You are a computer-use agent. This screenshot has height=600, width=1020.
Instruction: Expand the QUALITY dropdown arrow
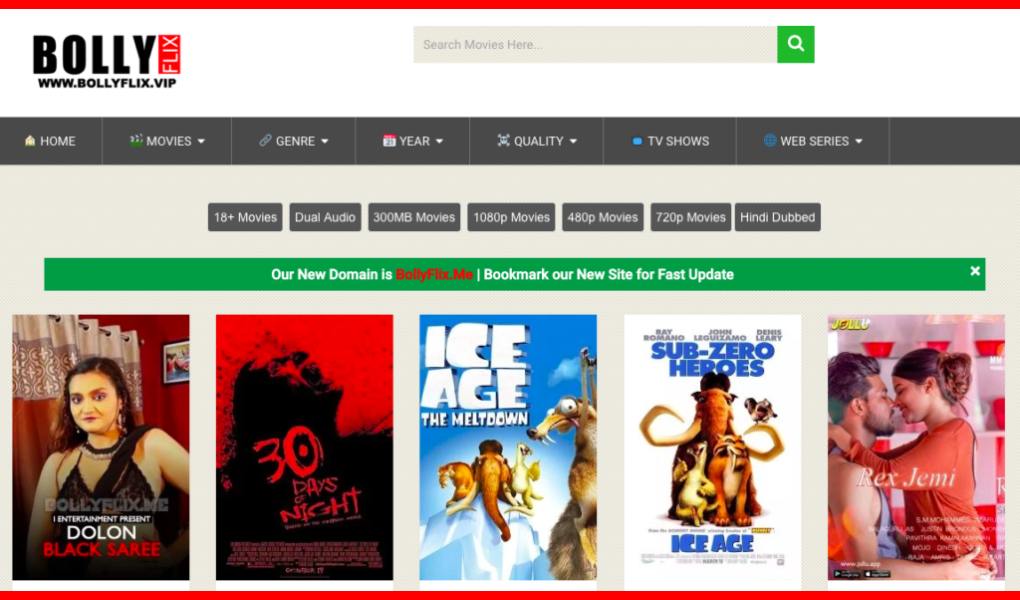pyautogui.click(x=573, y=141)
